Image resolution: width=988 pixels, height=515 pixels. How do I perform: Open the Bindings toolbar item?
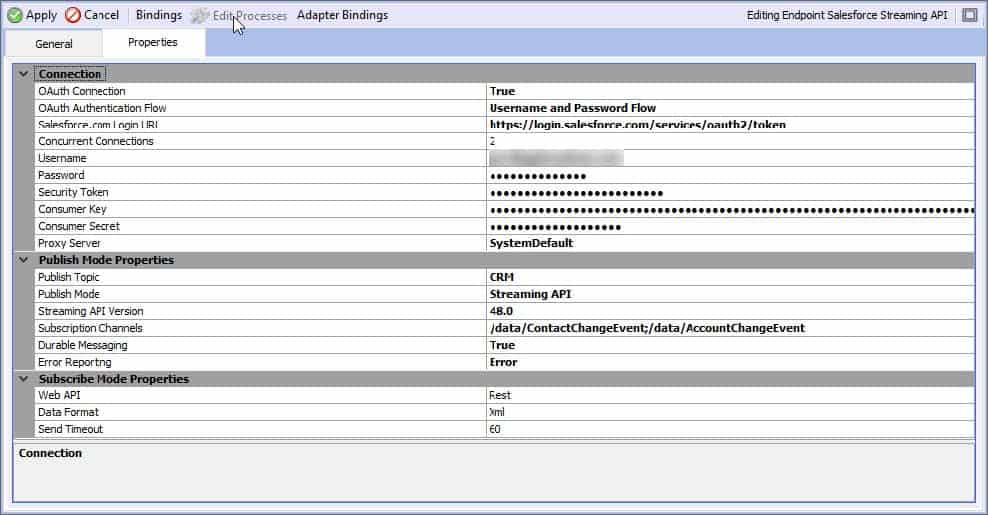[x=159, y=15]
